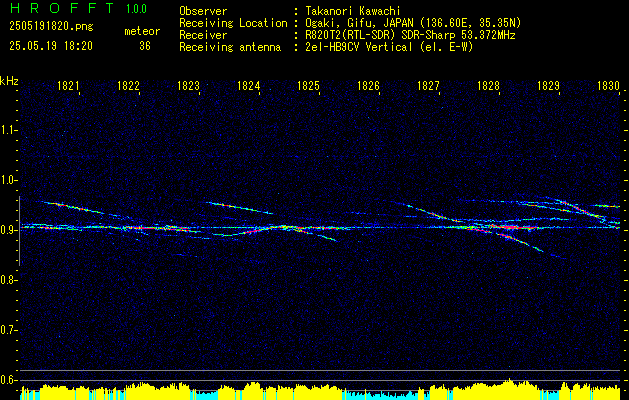Click the 1827 time axis marker
The height and width of the screenshot is (400, 629).
click(428, 86)
